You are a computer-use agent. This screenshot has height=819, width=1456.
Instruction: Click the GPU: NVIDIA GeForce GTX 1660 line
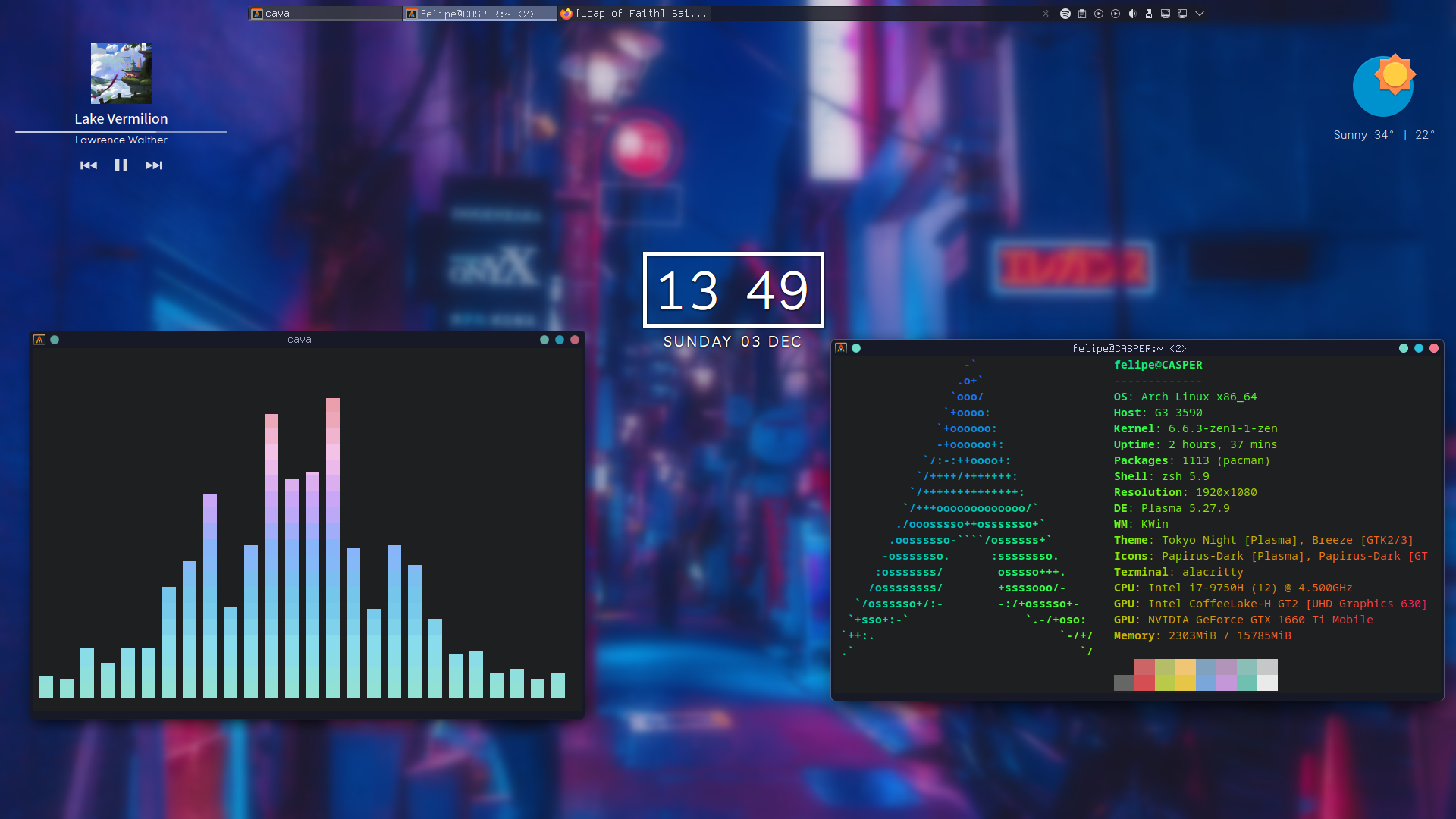tap(1244, 620)
